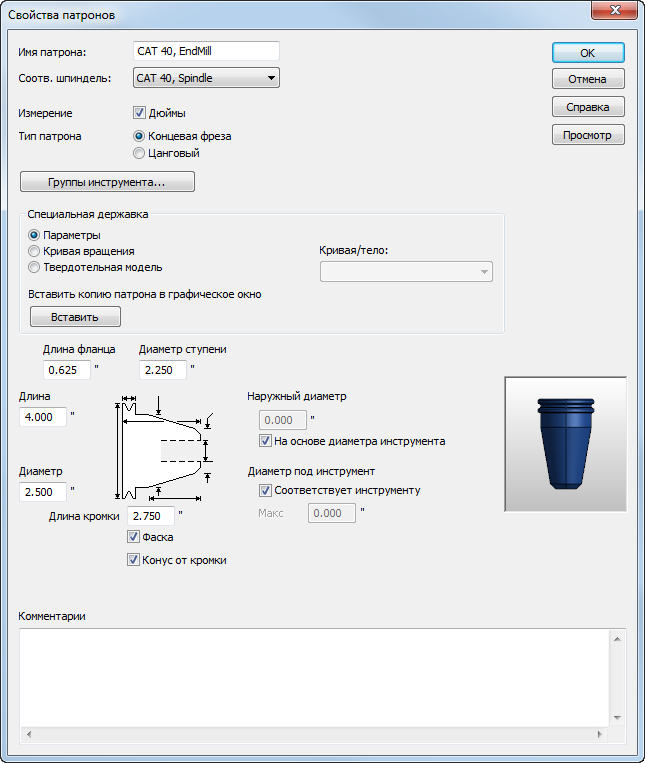Click the Длина фланца field 0.625
The image size is (645, 763).
coord(67,370)
